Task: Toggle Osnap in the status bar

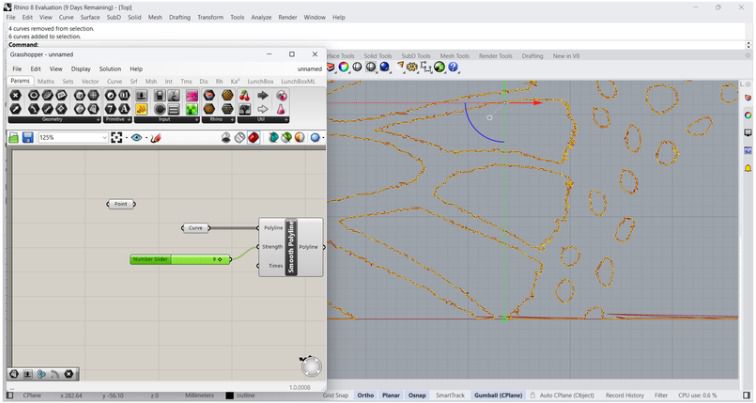Action: click(x=417, y=395)
